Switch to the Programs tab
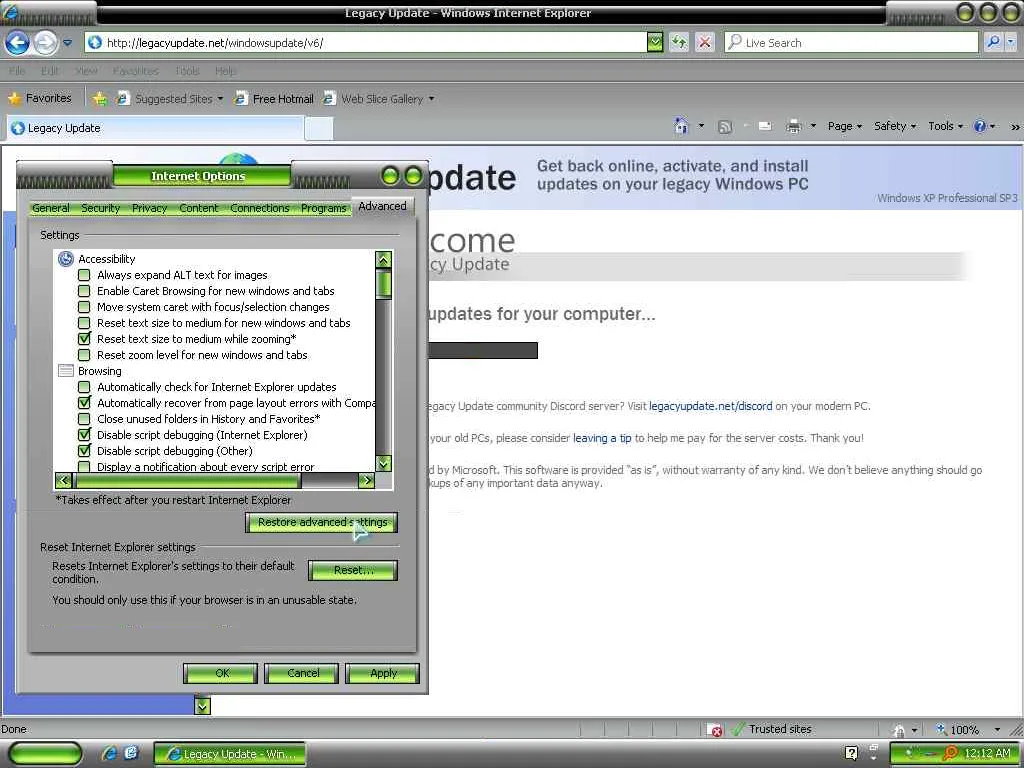This screenshot has width=1024, height=768. pyautogui.click(x=323, y=208)
